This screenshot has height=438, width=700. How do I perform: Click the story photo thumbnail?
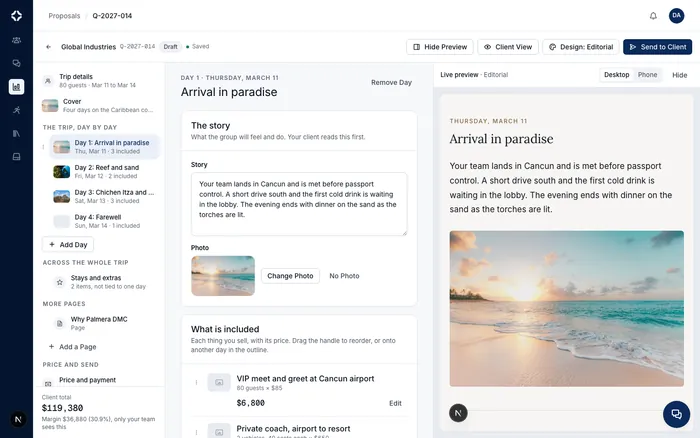click(x=223, y=276)
